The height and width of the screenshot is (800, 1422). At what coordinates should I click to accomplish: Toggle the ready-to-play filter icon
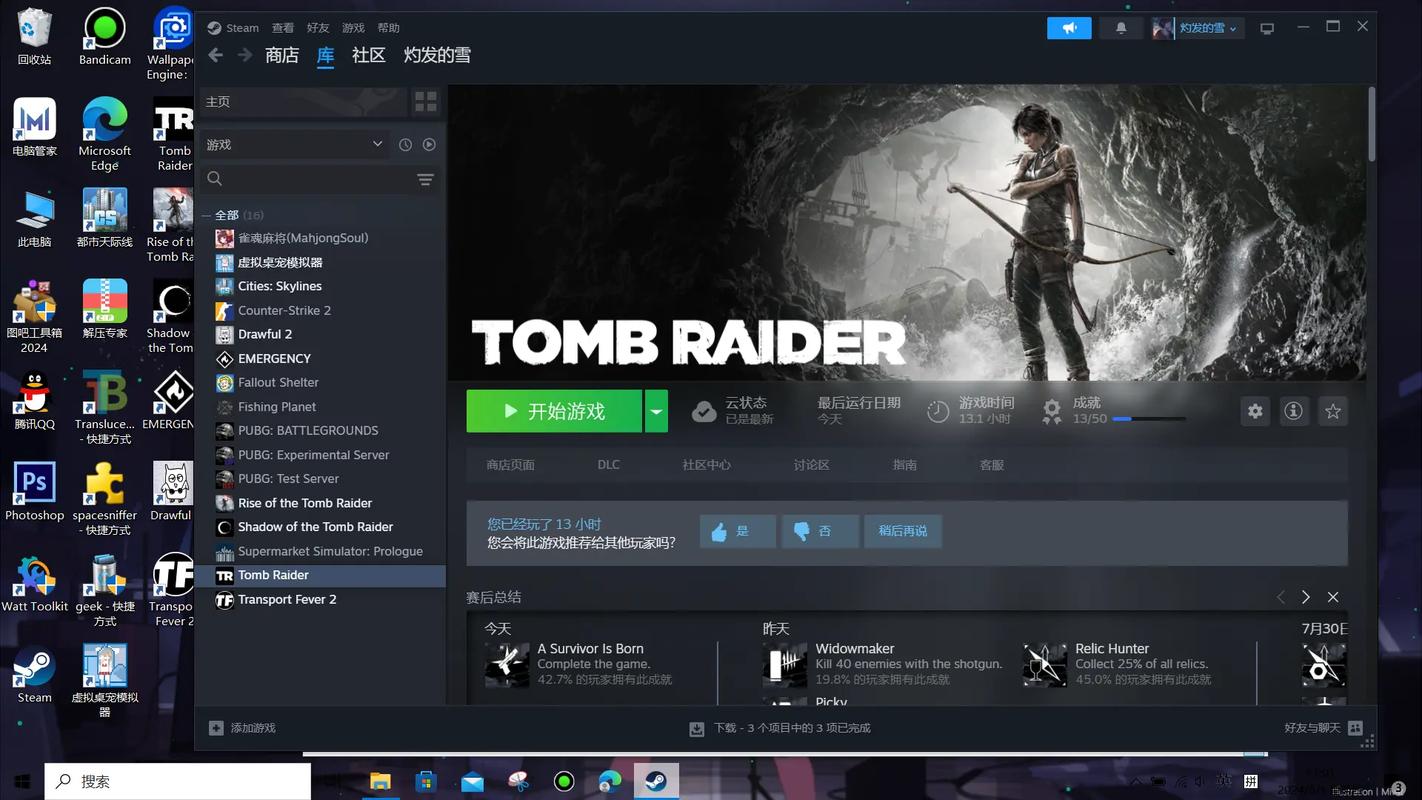coord(429,145)
